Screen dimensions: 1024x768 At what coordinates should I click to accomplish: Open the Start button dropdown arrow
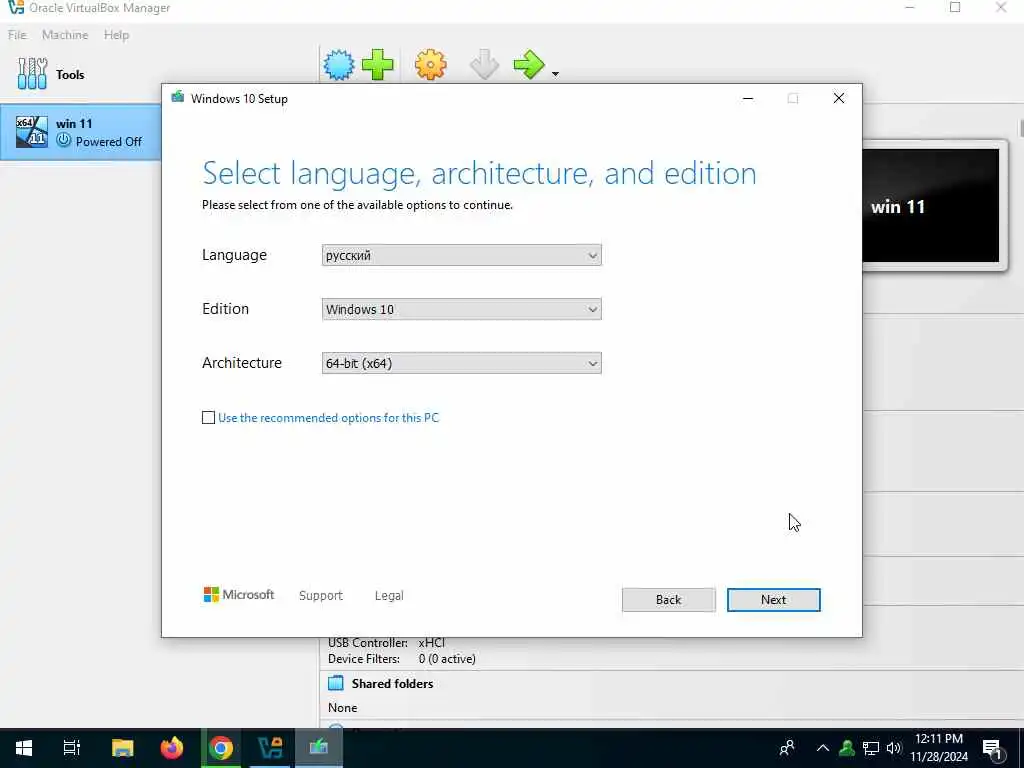555,74
